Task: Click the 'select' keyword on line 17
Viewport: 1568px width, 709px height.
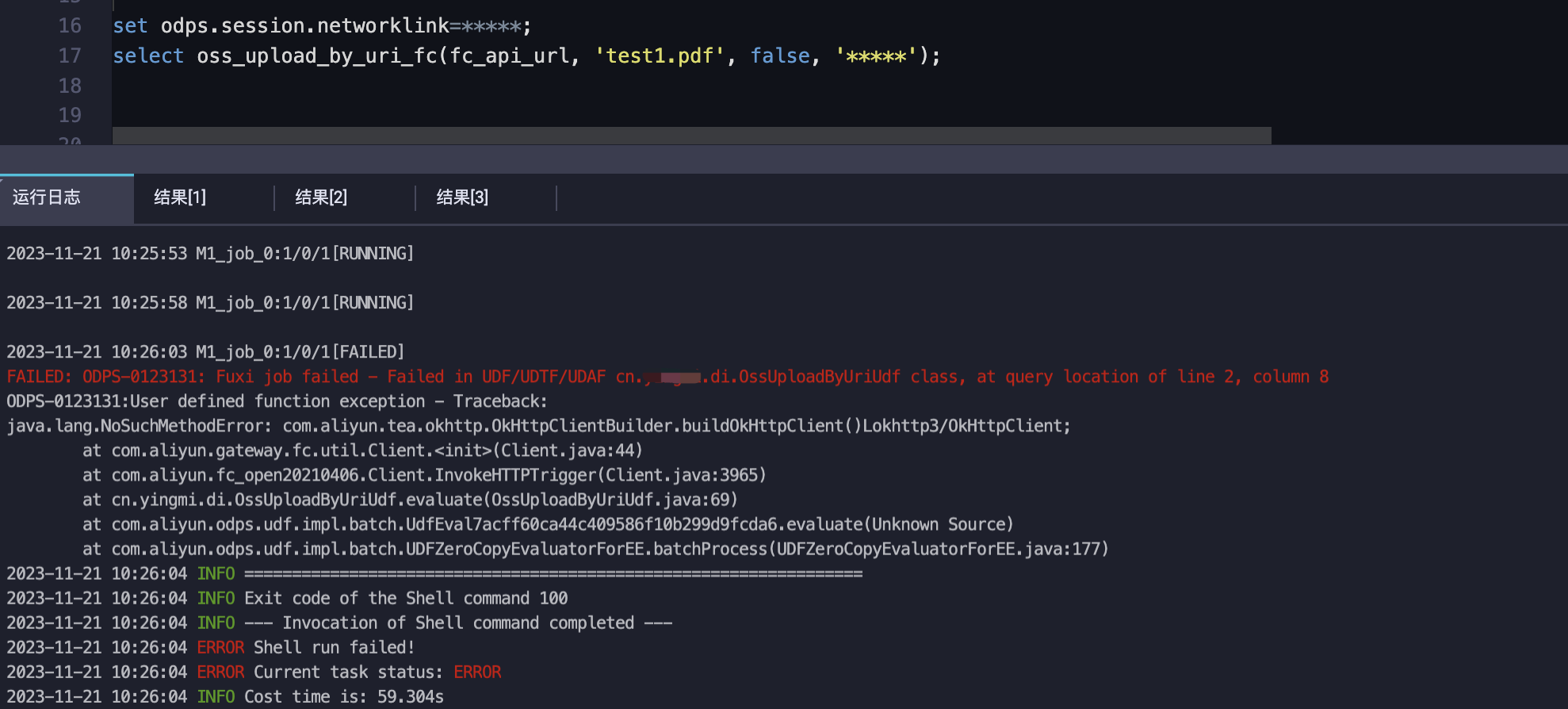Action: click(148, 56)
